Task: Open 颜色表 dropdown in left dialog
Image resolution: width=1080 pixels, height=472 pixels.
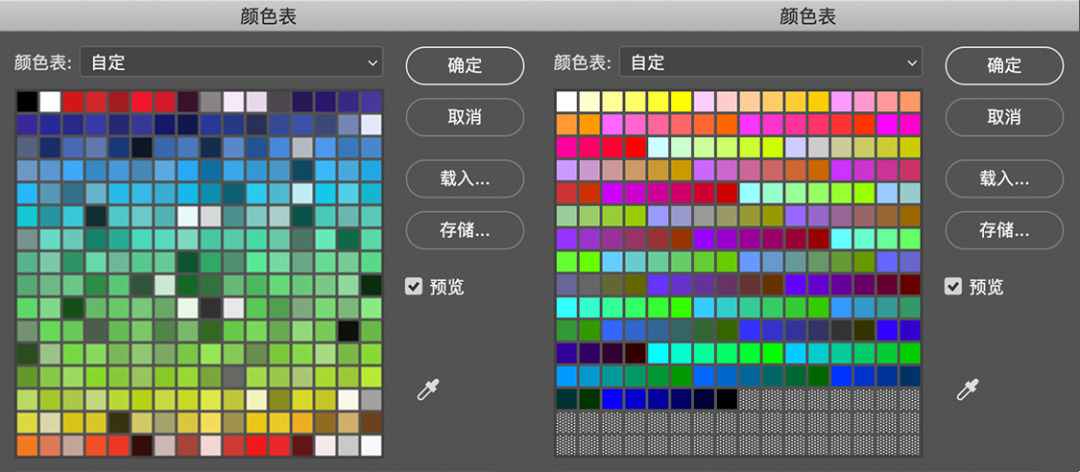Action: (x=231, y=62)
